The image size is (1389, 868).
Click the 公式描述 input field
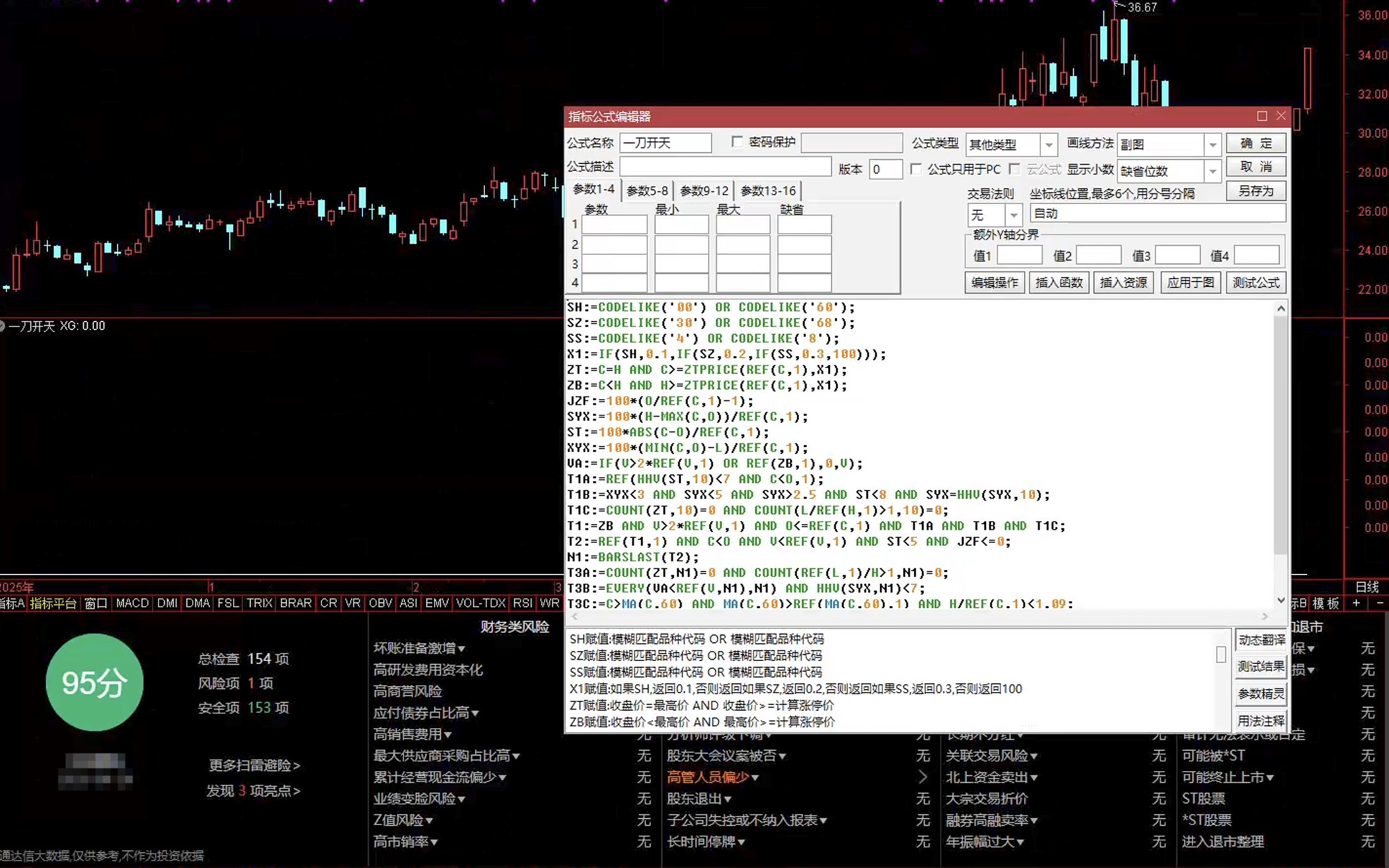(725, 167)
